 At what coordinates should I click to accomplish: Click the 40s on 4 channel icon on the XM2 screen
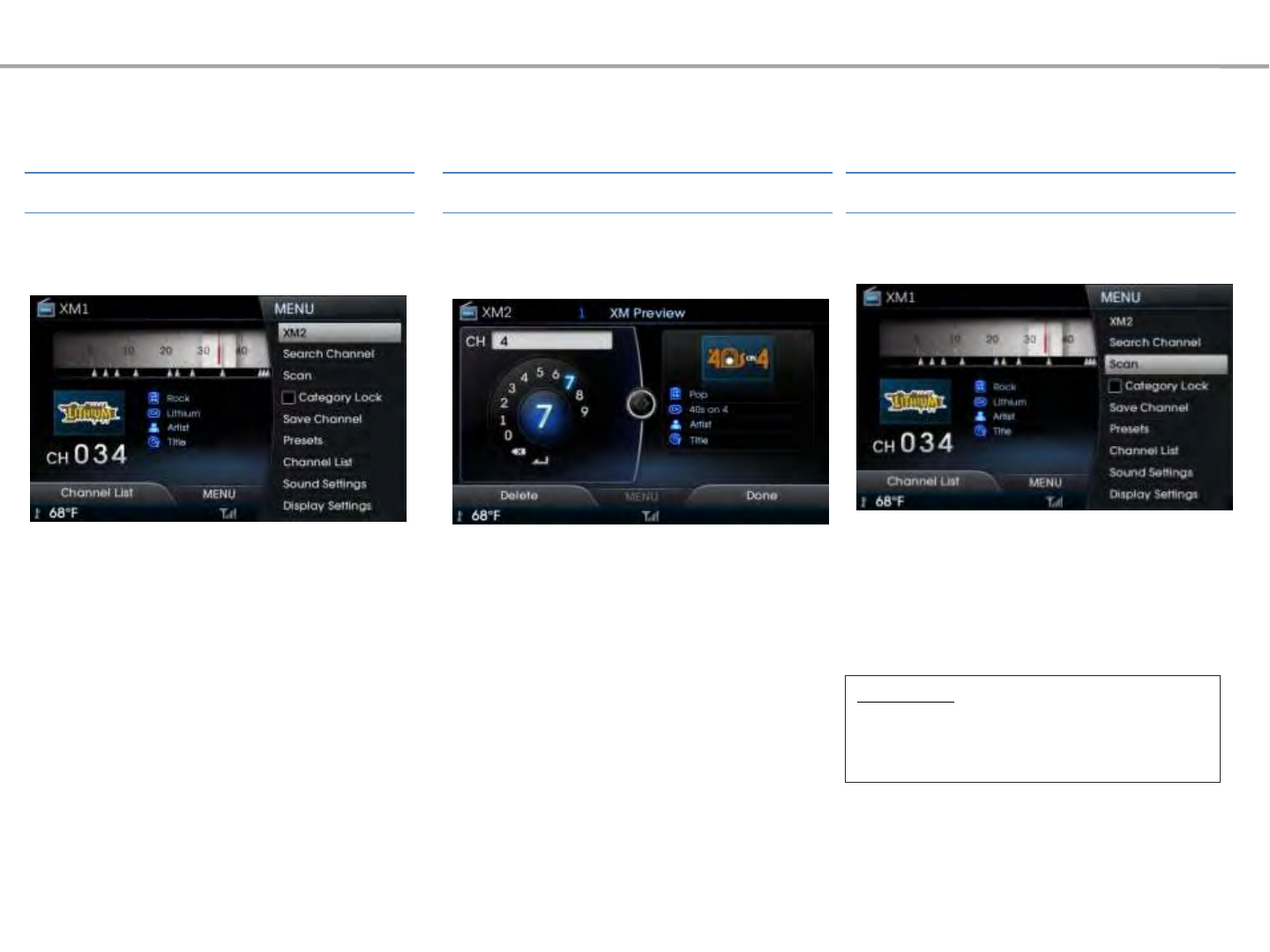(x=676, y=409)
